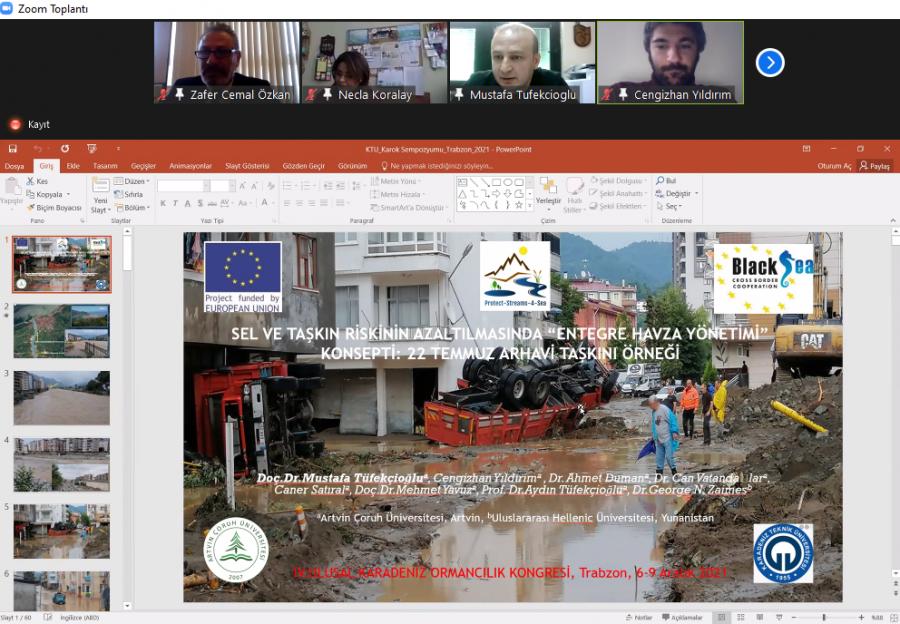The width and height of the screenshot is (900, 624).
Task: Find text using the Bul magnifier
Action: 666,181
